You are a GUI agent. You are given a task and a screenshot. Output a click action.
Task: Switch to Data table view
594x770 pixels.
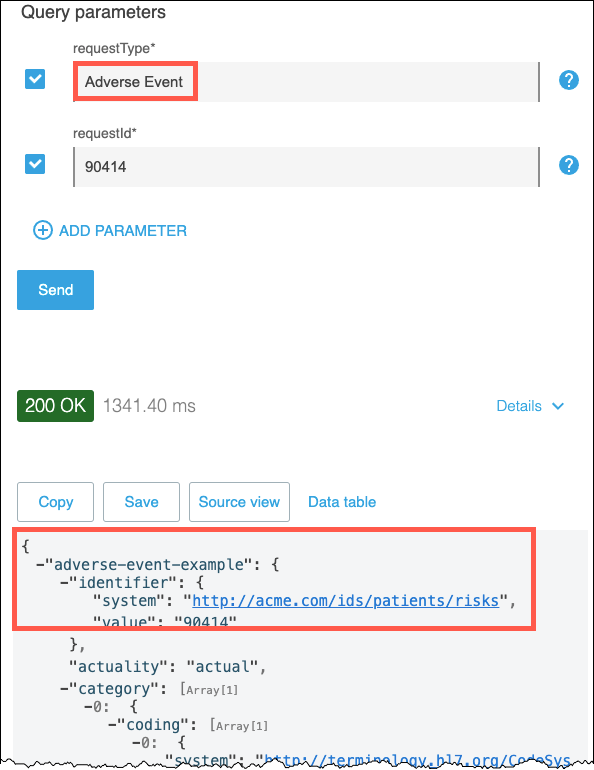(x=342, y=502)
